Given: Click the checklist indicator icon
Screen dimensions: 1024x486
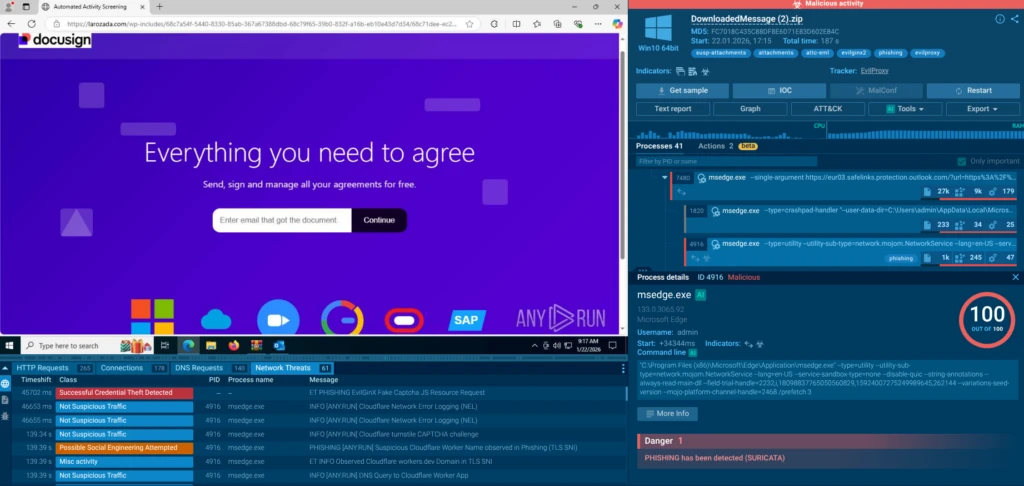Looking at the screenshot, I should point(693,71).
